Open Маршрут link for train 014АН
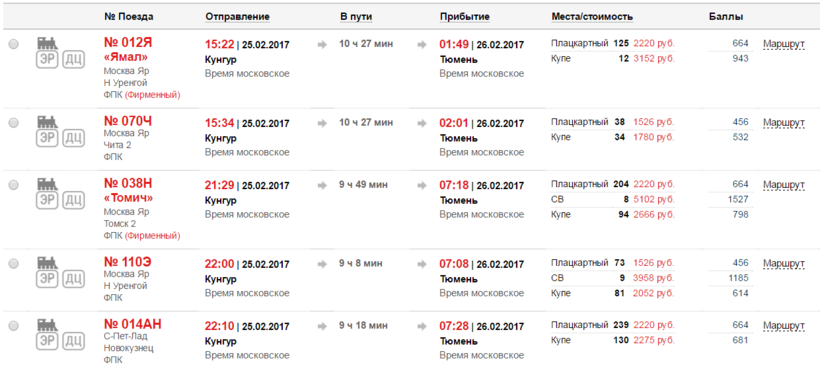 783,326
